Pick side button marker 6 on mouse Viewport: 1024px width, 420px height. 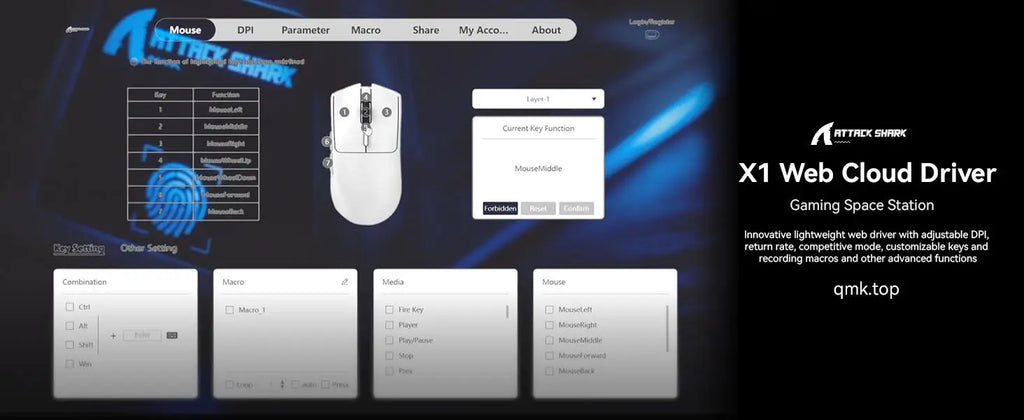[x=327, y=142]
